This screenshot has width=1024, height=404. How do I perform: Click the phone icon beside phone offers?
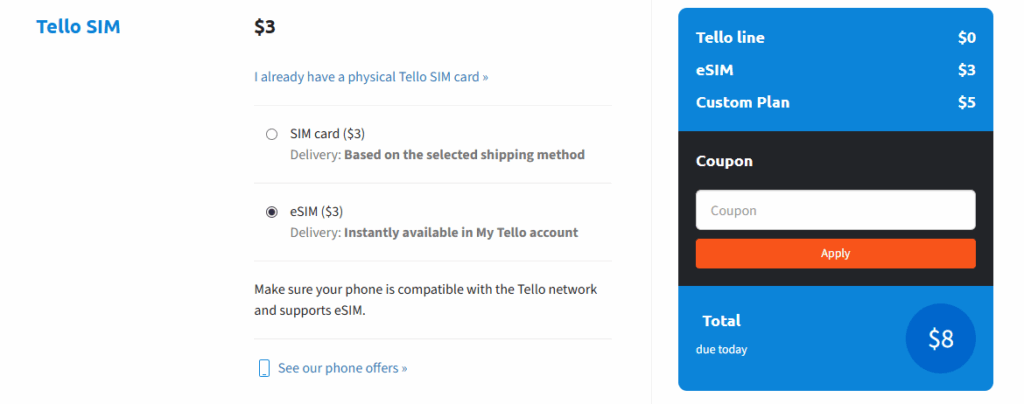(264, 368)
